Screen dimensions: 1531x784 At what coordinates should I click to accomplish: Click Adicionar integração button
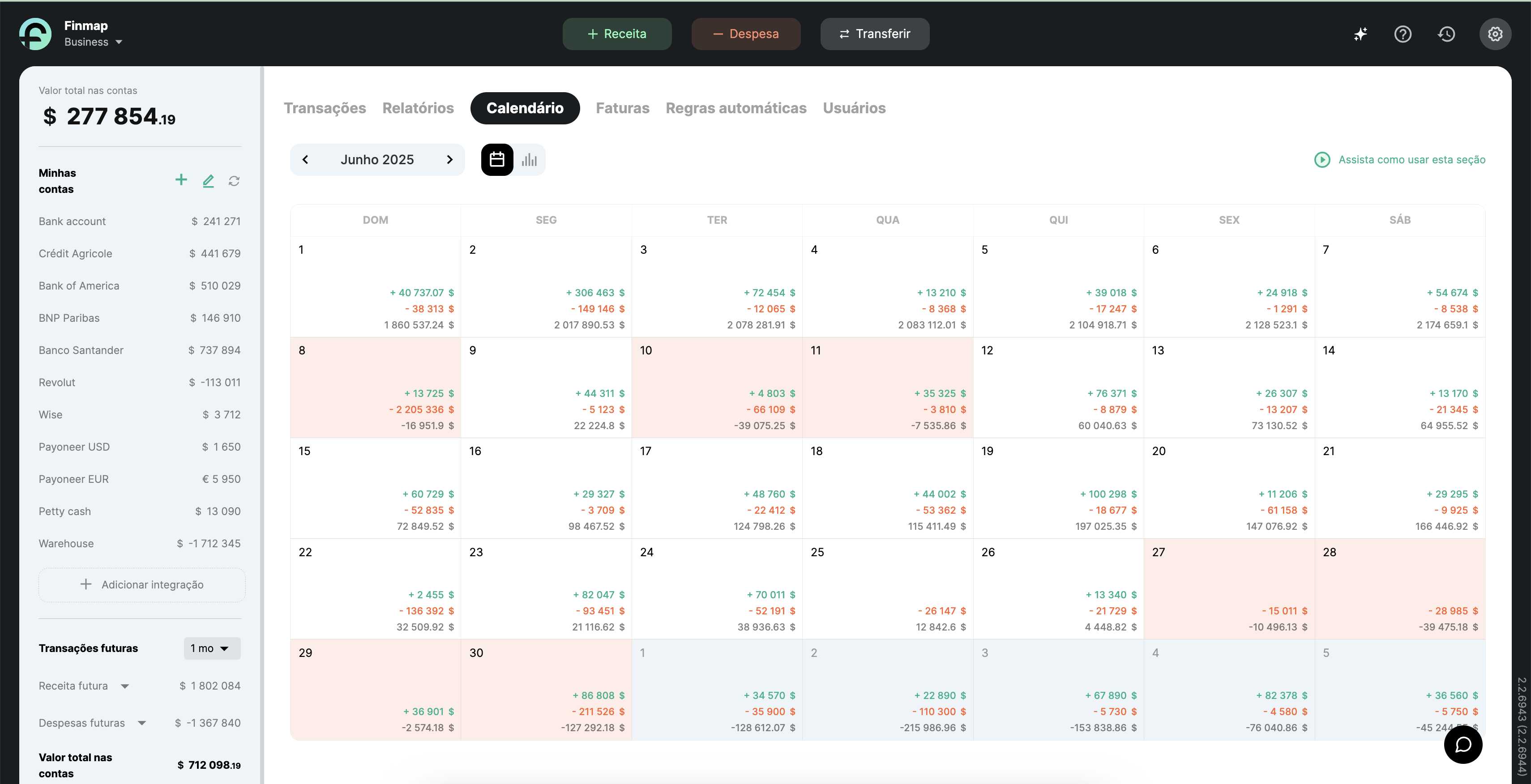(141, 585)
